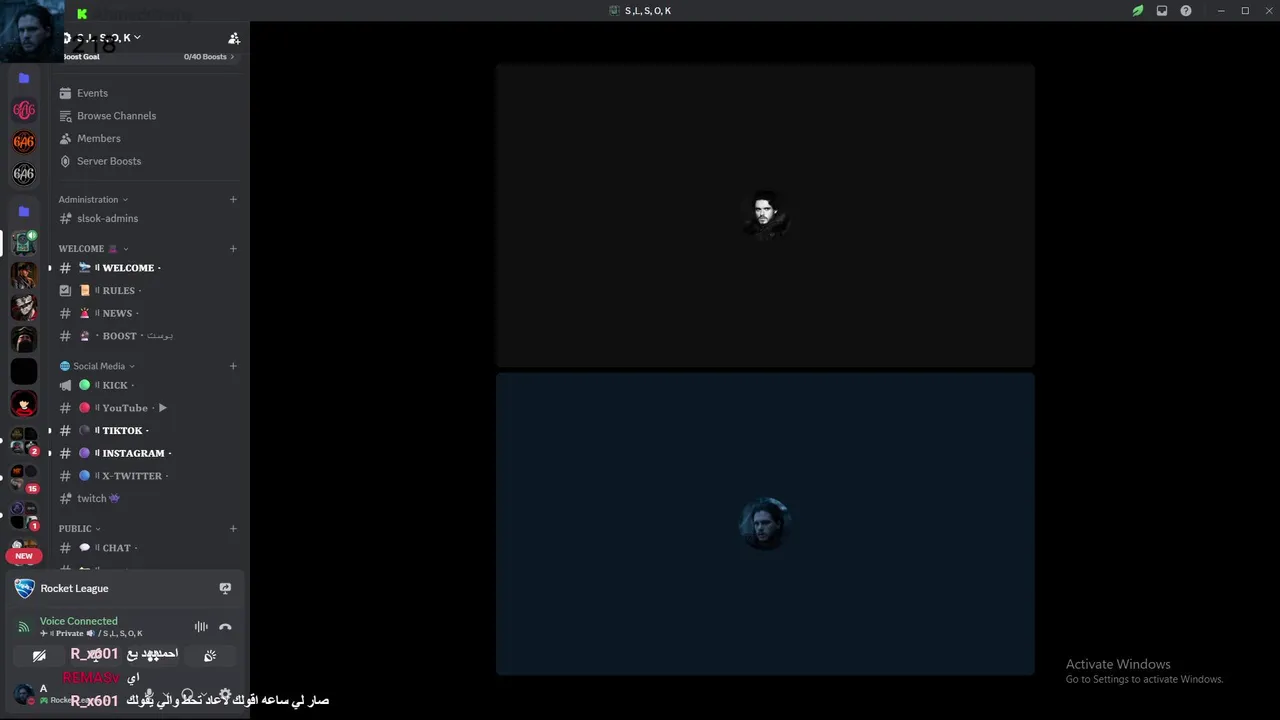Add a channel to Social Media category
The height and width of the screenshot is (720, 1280).
click(x=233, y=366)
